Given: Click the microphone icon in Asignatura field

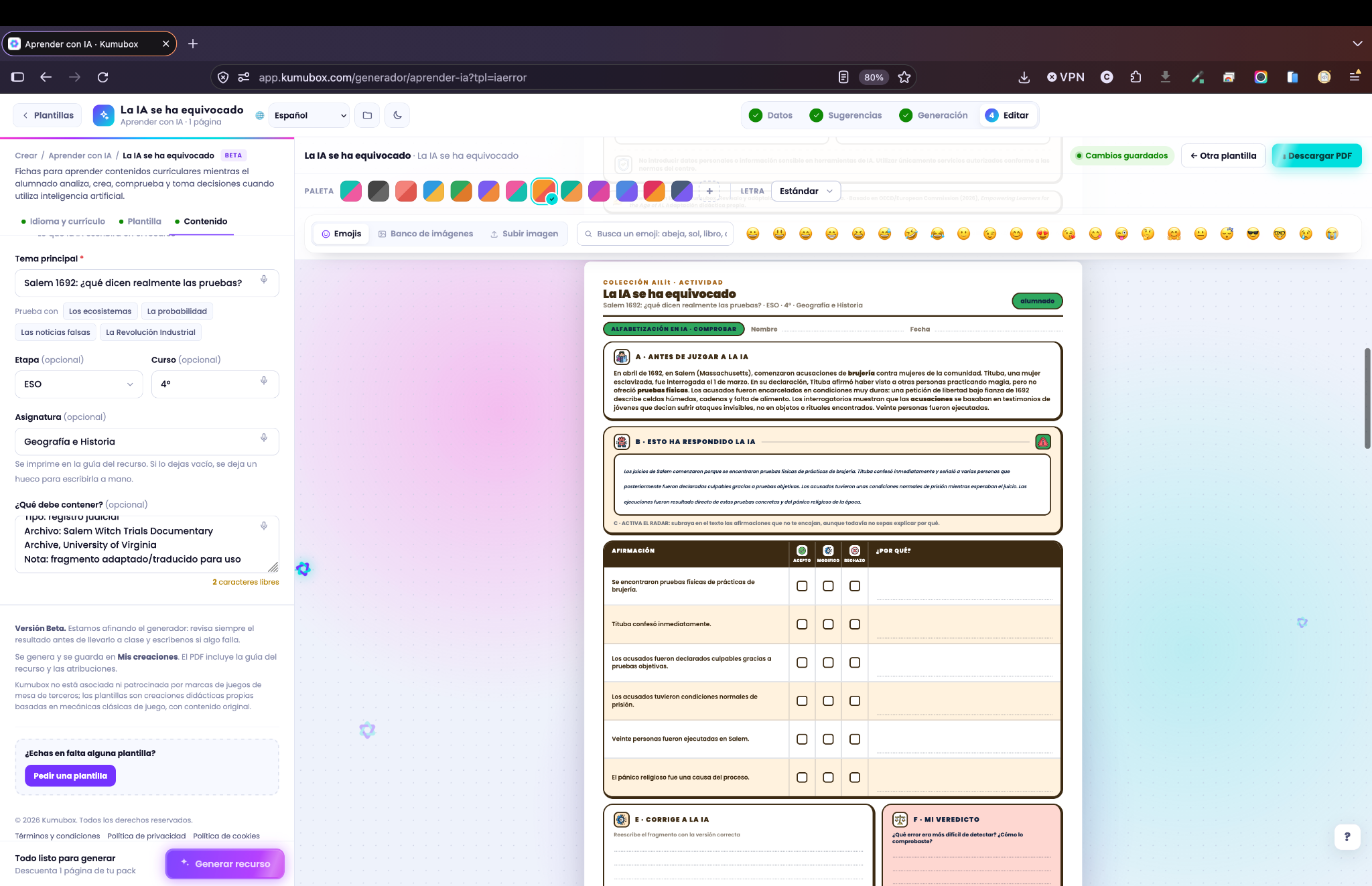Looking at the screenshot, I should pyautogui.click(x=264, y=438).
